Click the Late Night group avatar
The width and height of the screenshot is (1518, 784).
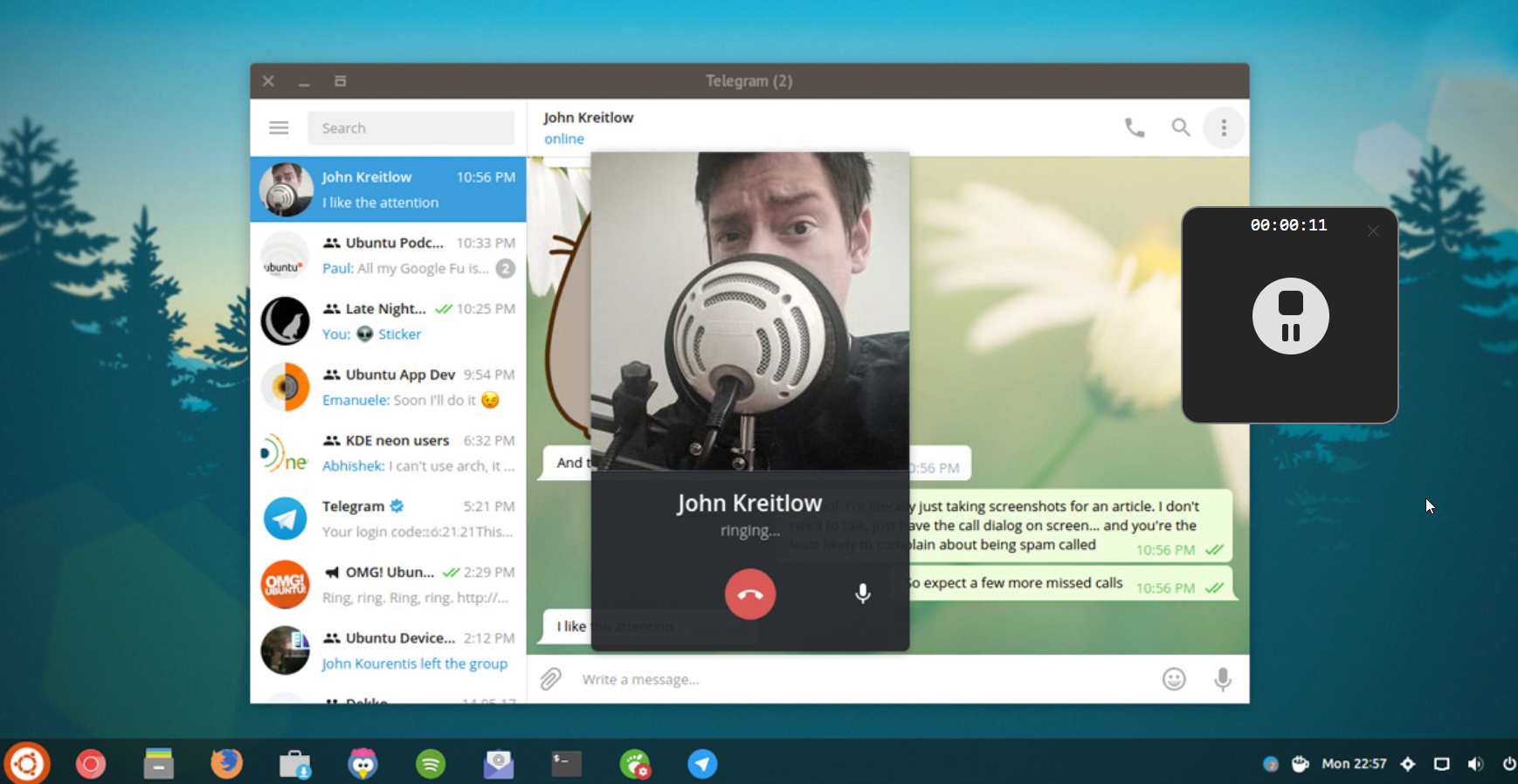point(286,321)
